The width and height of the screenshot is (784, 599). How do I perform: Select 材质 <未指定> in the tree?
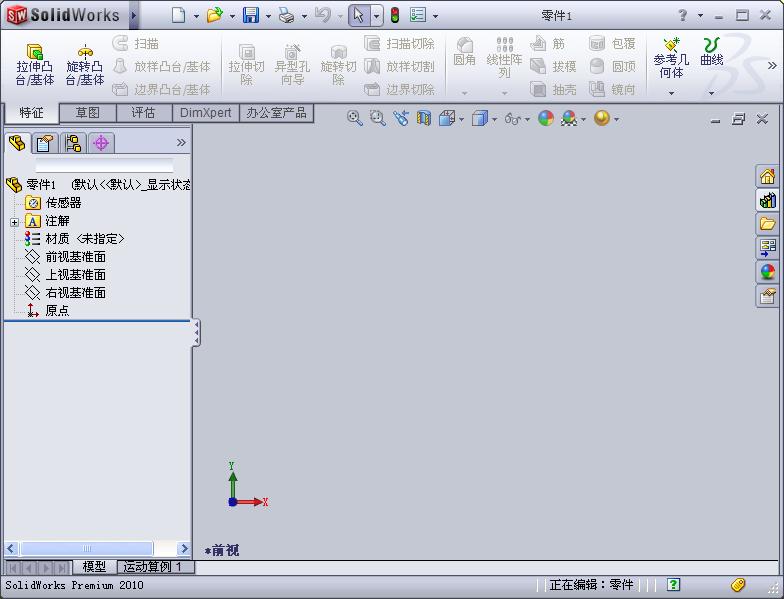84,238
